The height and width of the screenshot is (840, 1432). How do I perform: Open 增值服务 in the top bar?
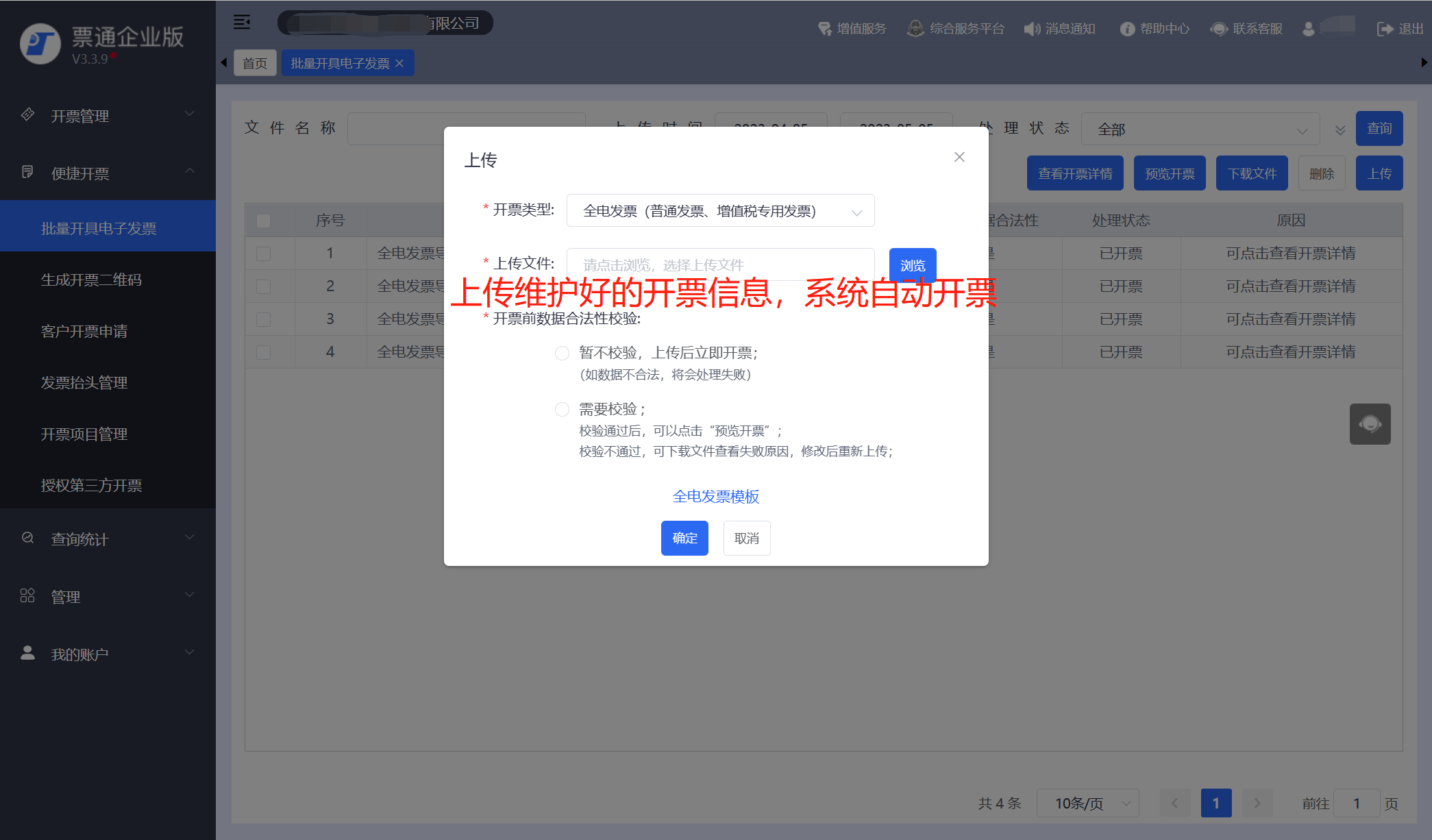click(852, 29)
